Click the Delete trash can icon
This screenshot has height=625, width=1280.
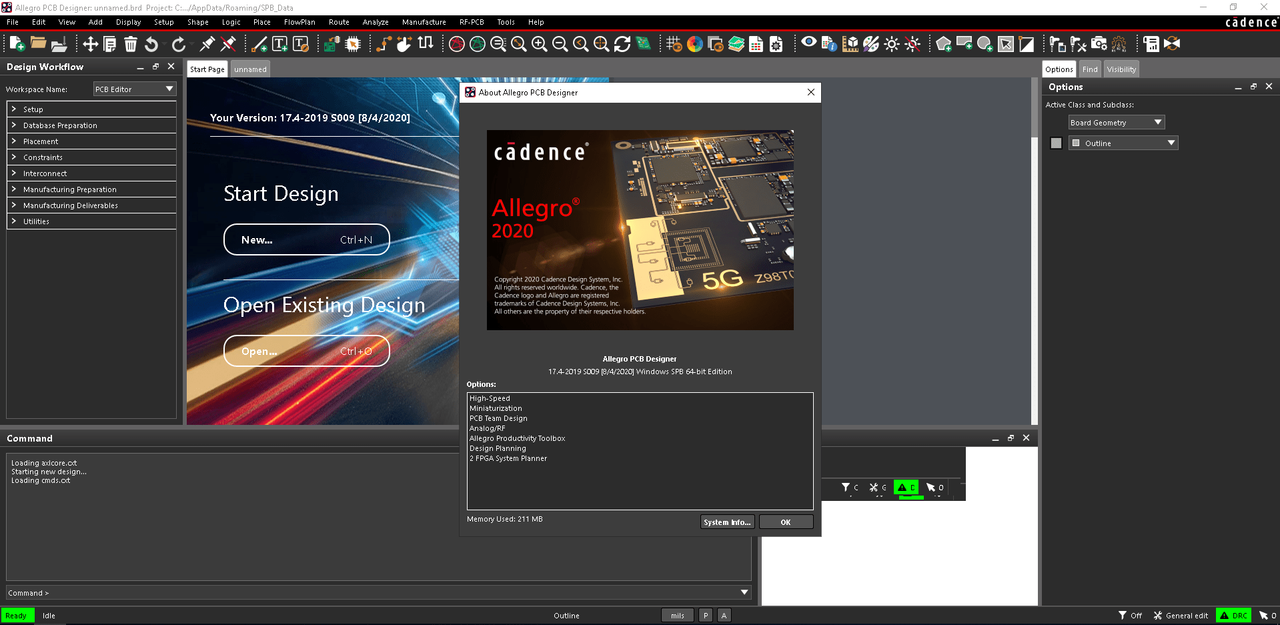tap(131, 44)
